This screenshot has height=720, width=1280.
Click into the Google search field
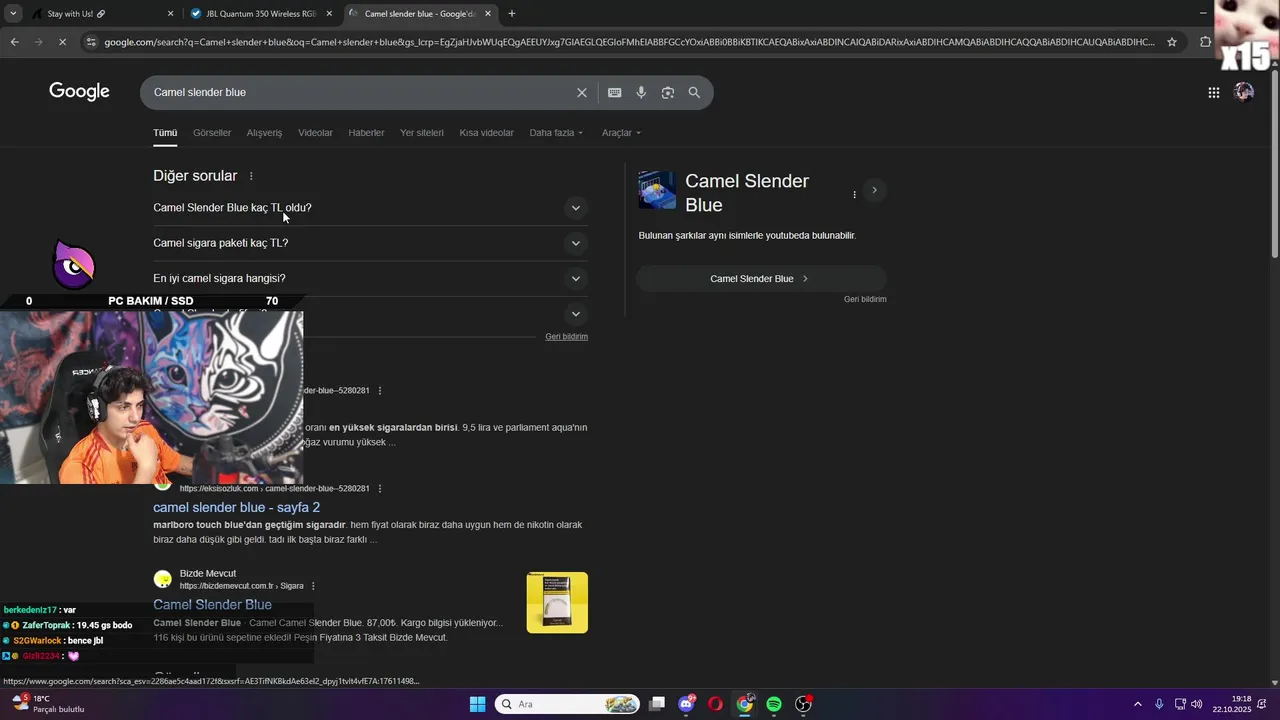coord(360,92)
